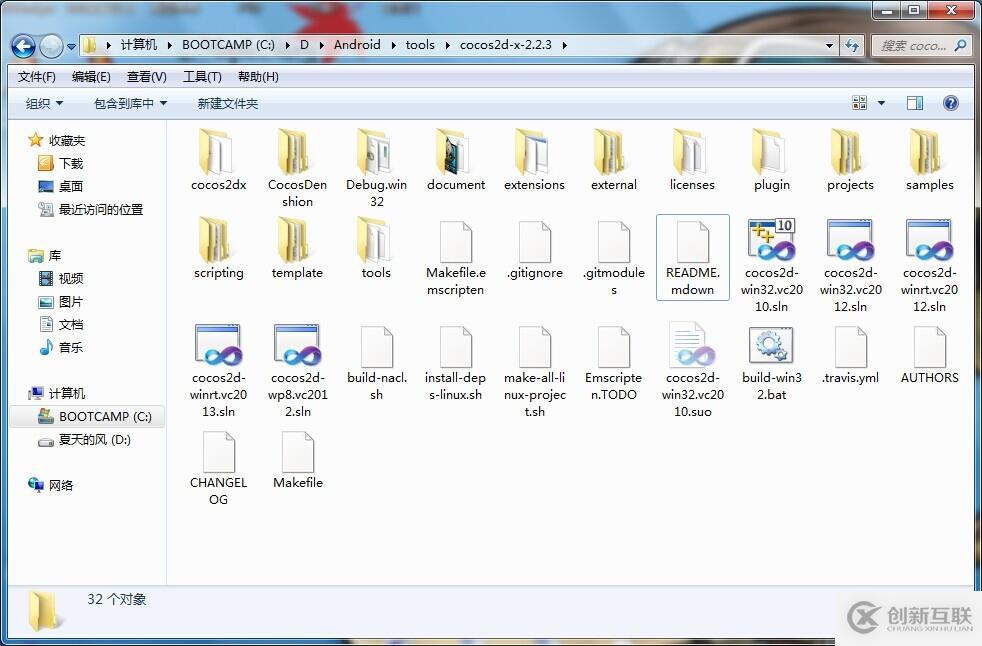982x646 pixels.
Task: Open the licenses folder
Action: coord(692,160)
